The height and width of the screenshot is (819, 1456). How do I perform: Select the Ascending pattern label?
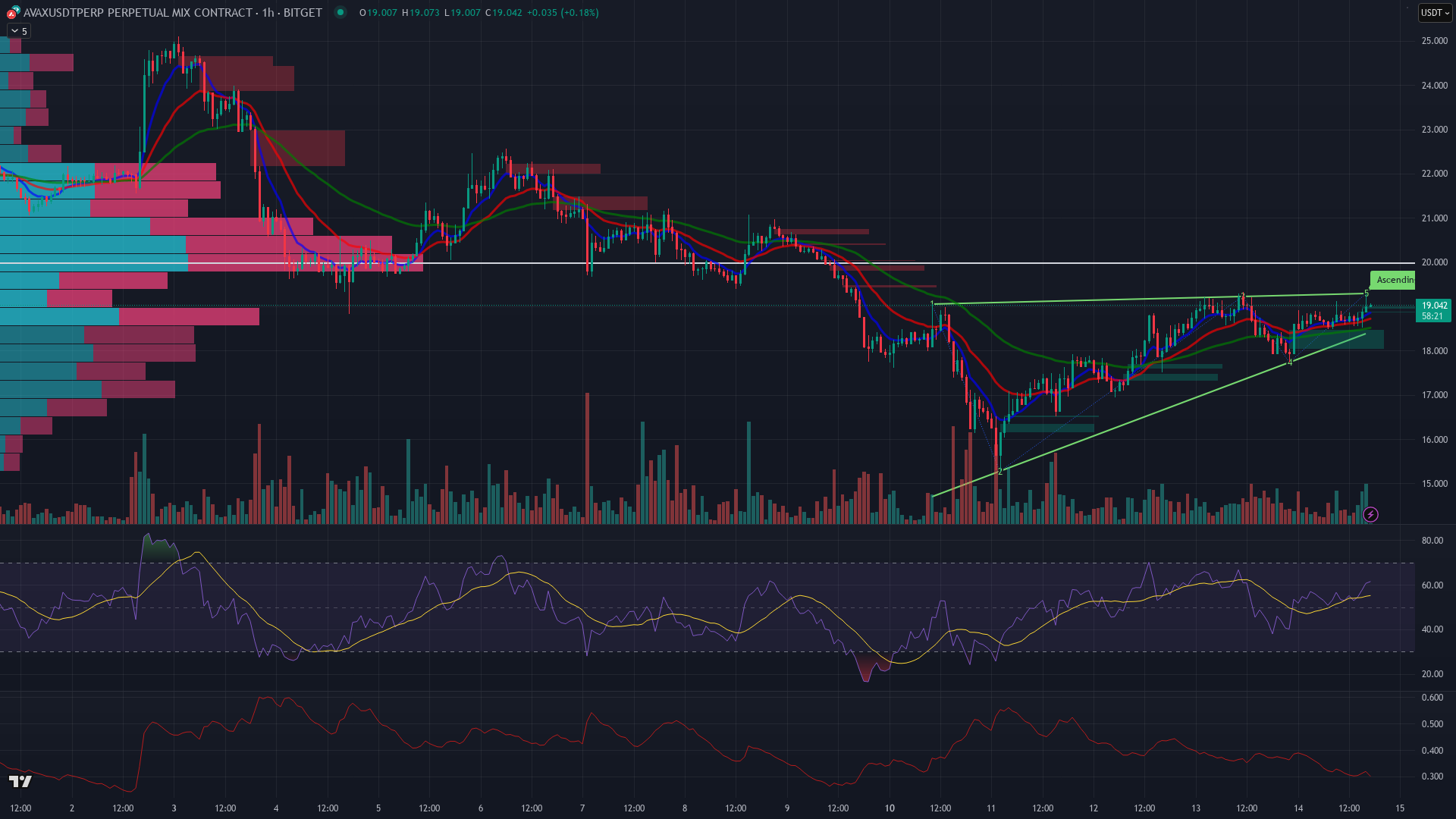pos(1393,280)
